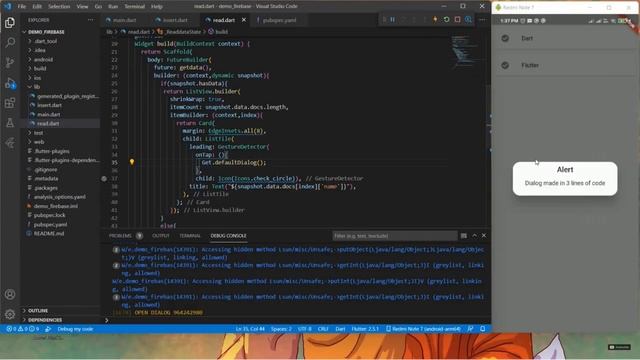Pause the debug session

click(x=392, y=20)
